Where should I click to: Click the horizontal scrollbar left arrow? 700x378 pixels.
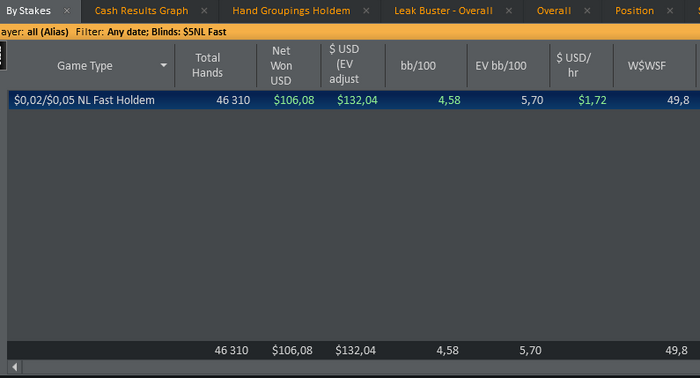point(15,367)
